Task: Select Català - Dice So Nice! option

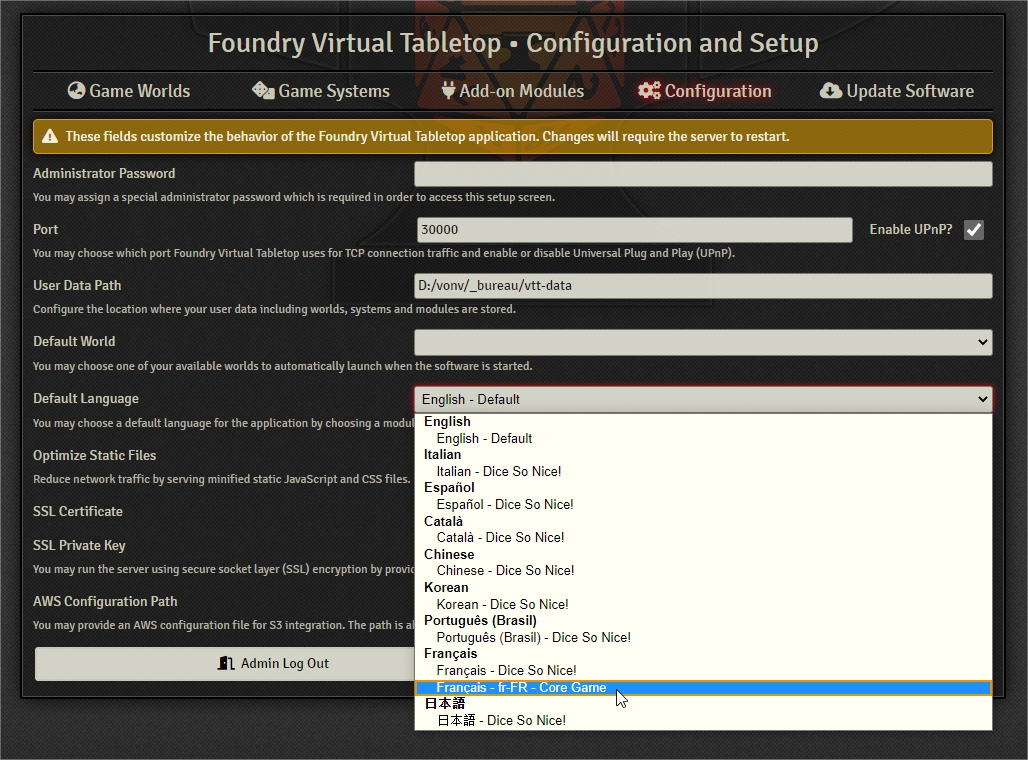Action: [x=703, y=537]
